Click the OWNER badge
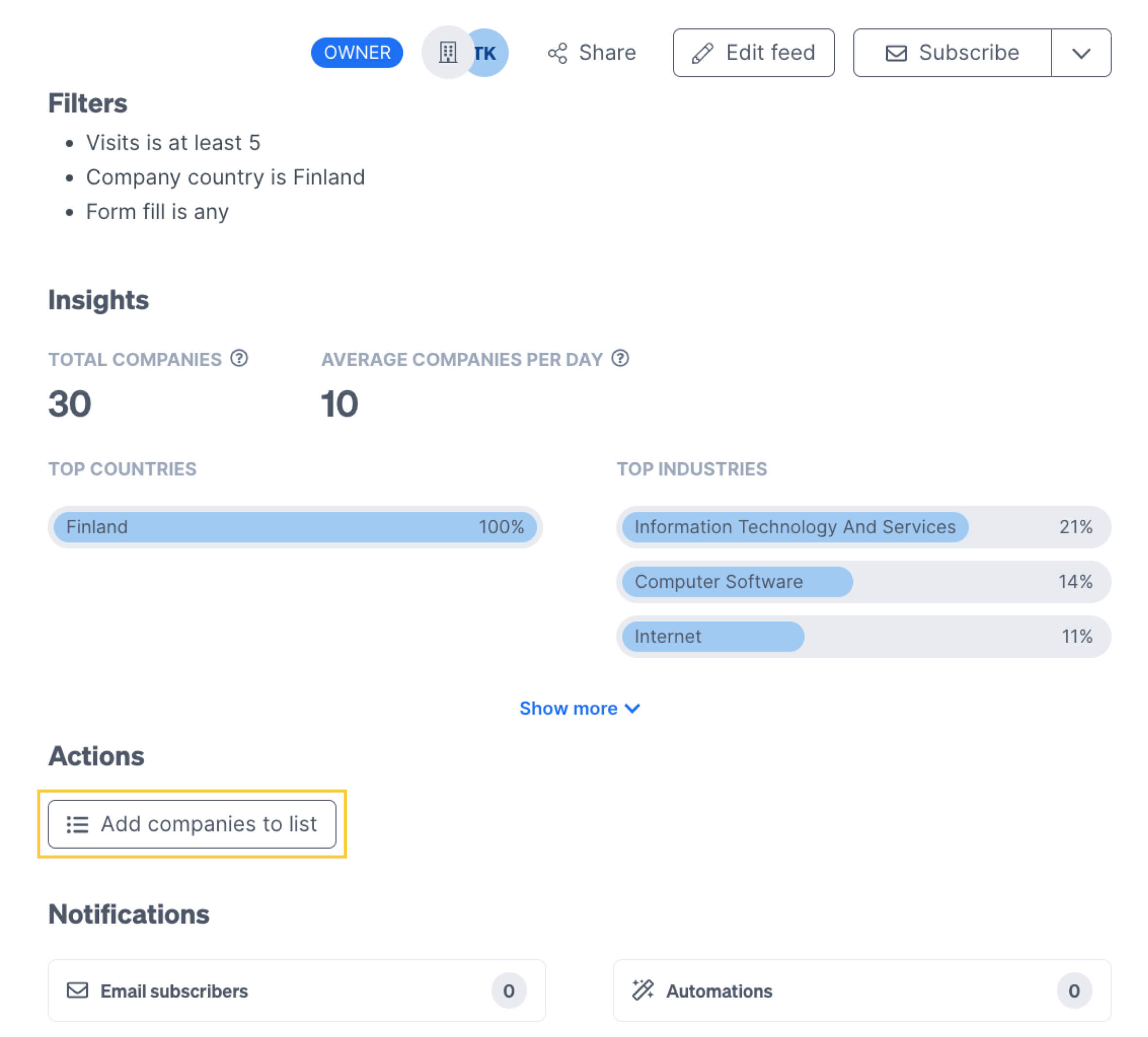The width and height of the screenshot is (1148, 1037). tap(357, 52)
